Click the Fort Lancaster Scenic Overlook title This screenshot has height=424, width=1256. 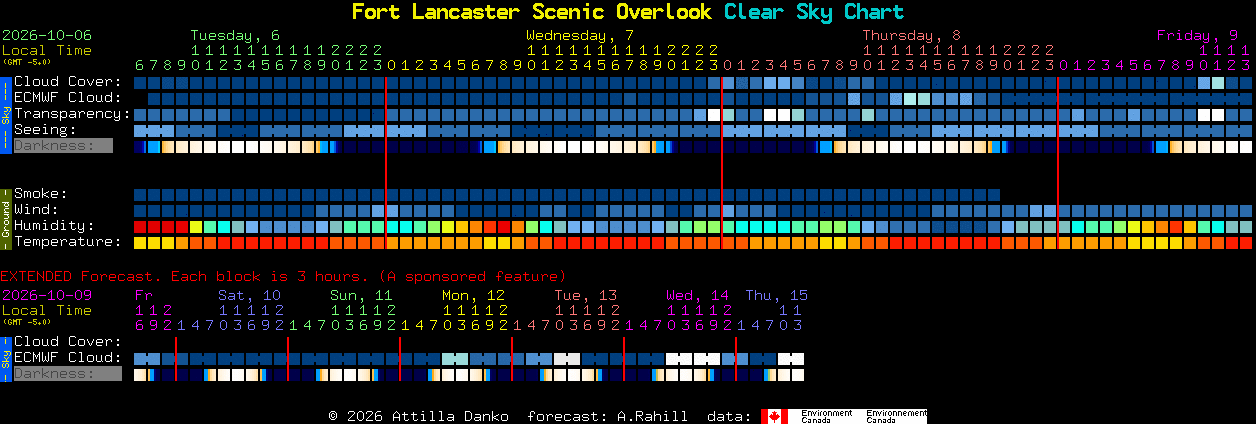(532, 12)
